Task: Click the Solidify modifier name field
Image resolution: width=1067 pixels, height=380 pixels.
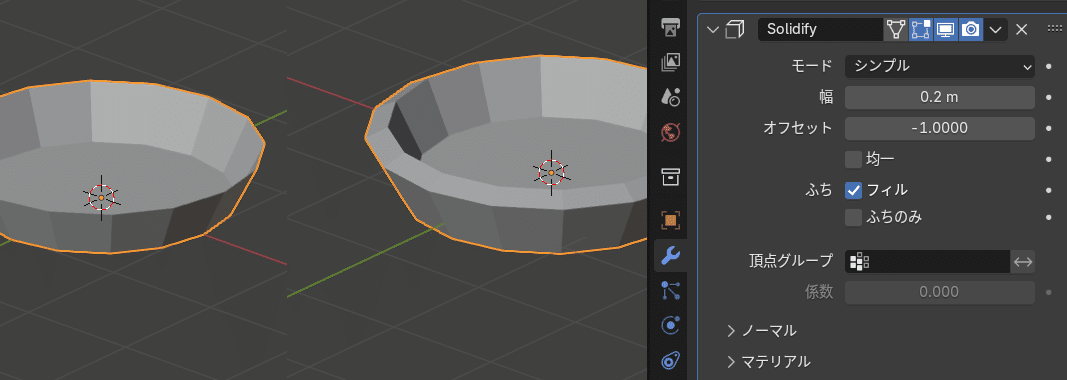Action: click(x=821, y=29)
